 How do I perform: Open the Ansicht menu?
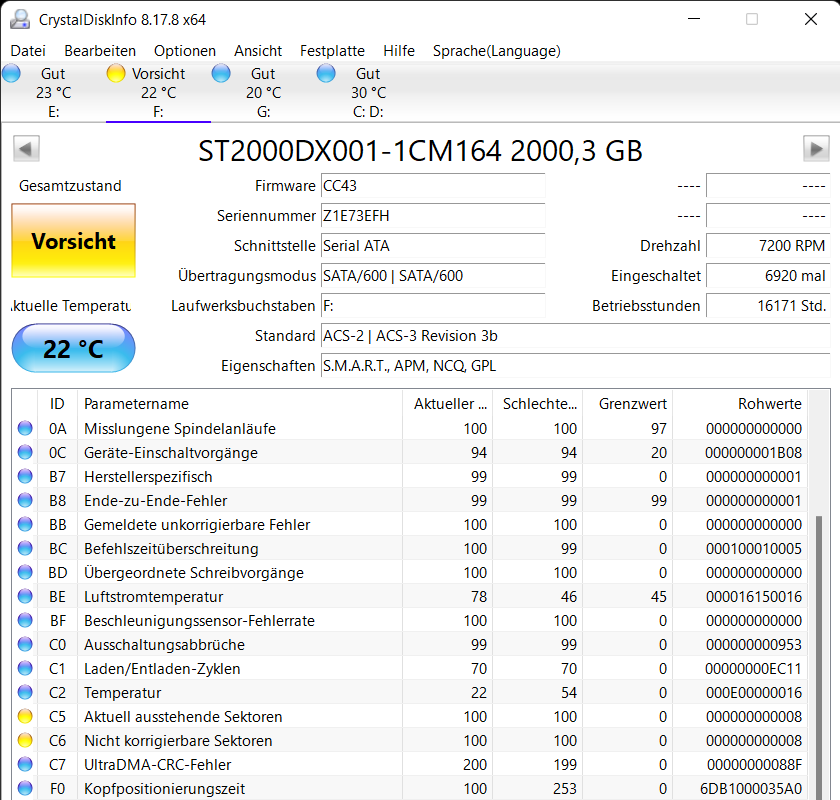click(x=258, y=51)
